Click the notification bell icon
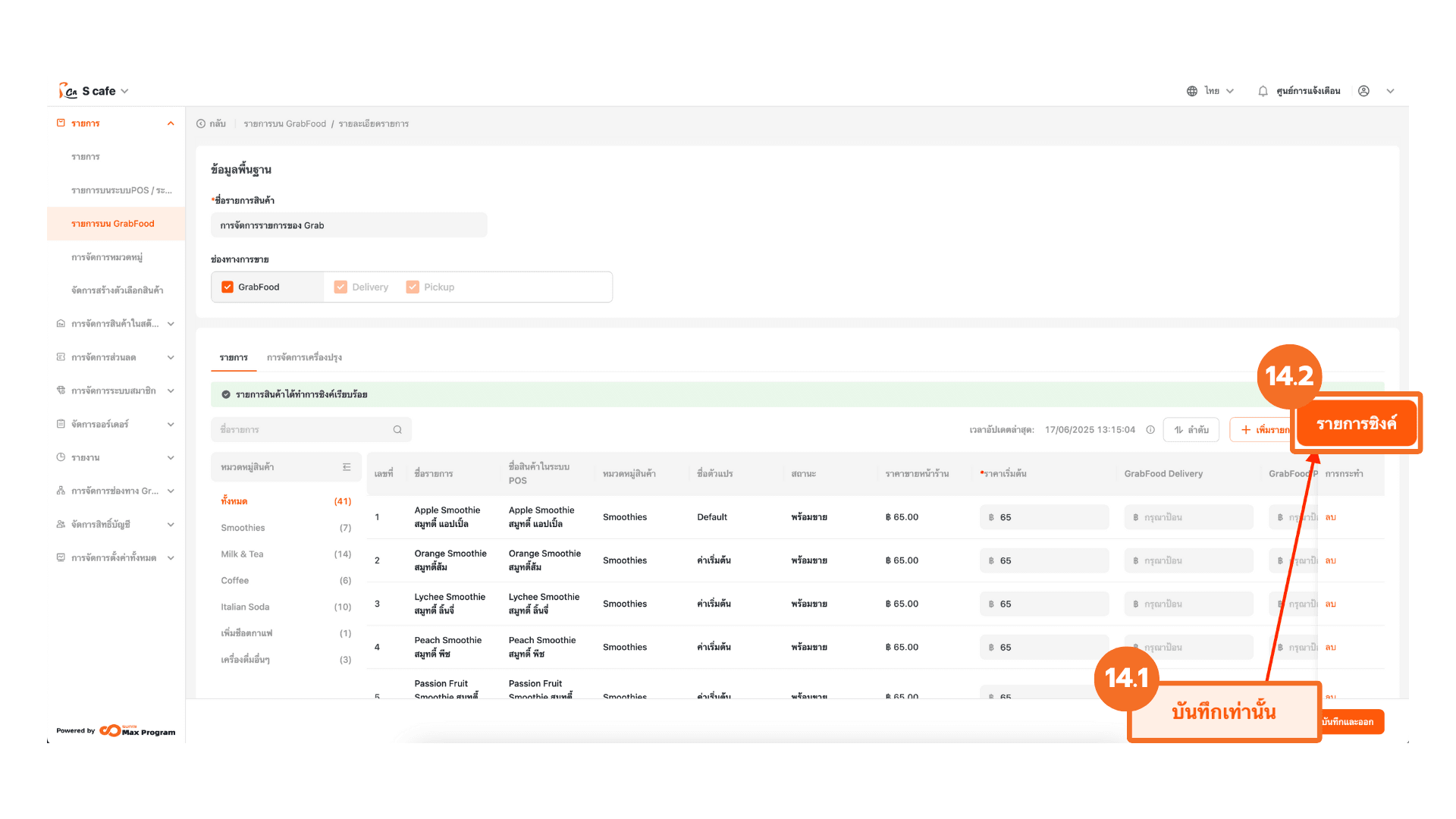 1263,91
